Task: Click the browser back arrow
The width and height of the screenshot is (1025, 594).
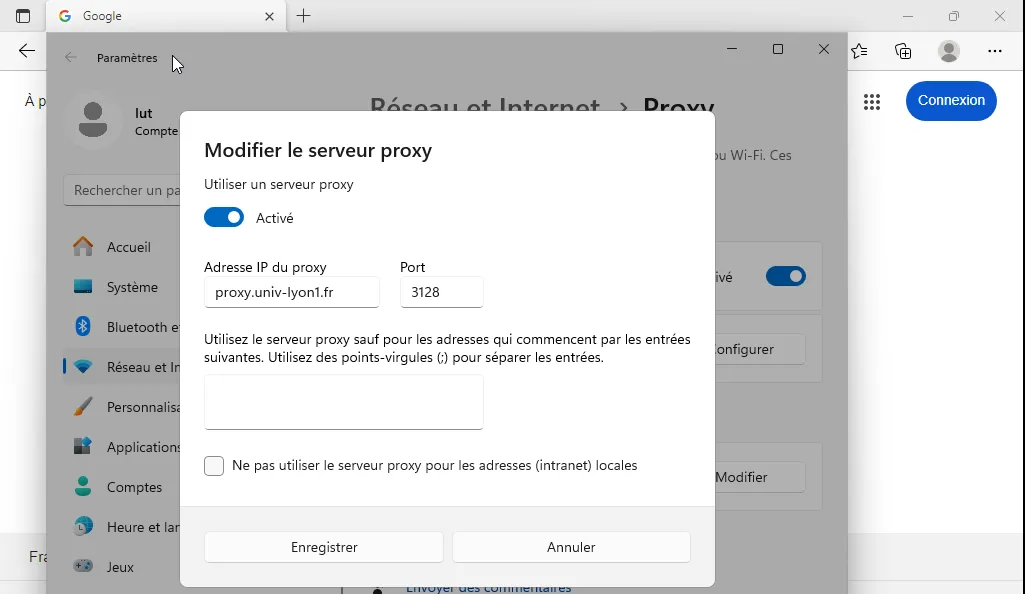Action: (26, 51)
